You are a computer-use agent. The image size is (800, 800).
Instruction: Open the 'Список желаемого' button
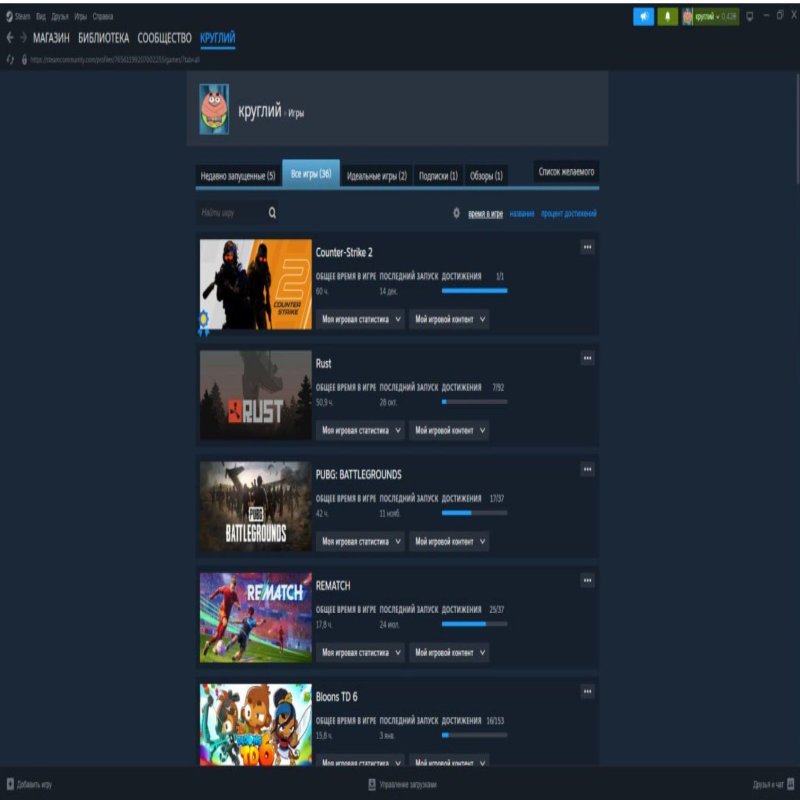click(x=566, y=172)
